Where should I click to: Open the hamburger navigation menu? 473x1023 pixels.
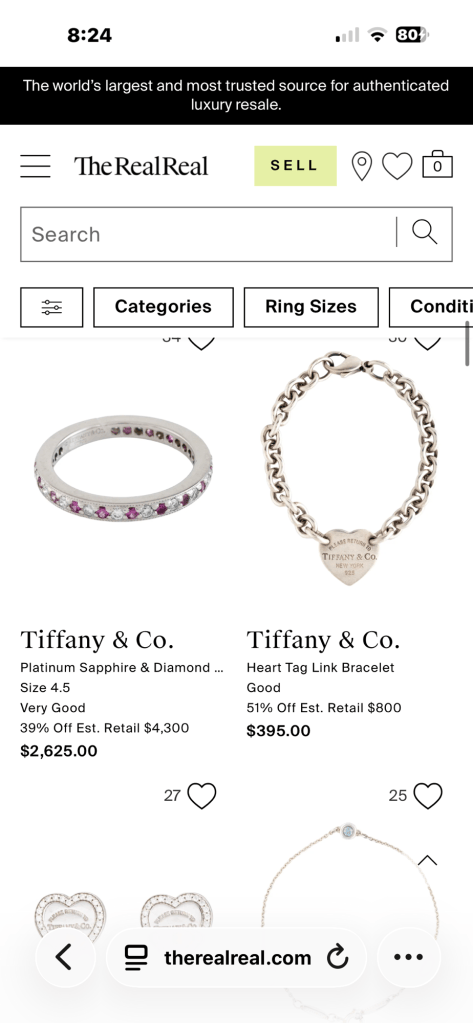(x=35, y=166)
